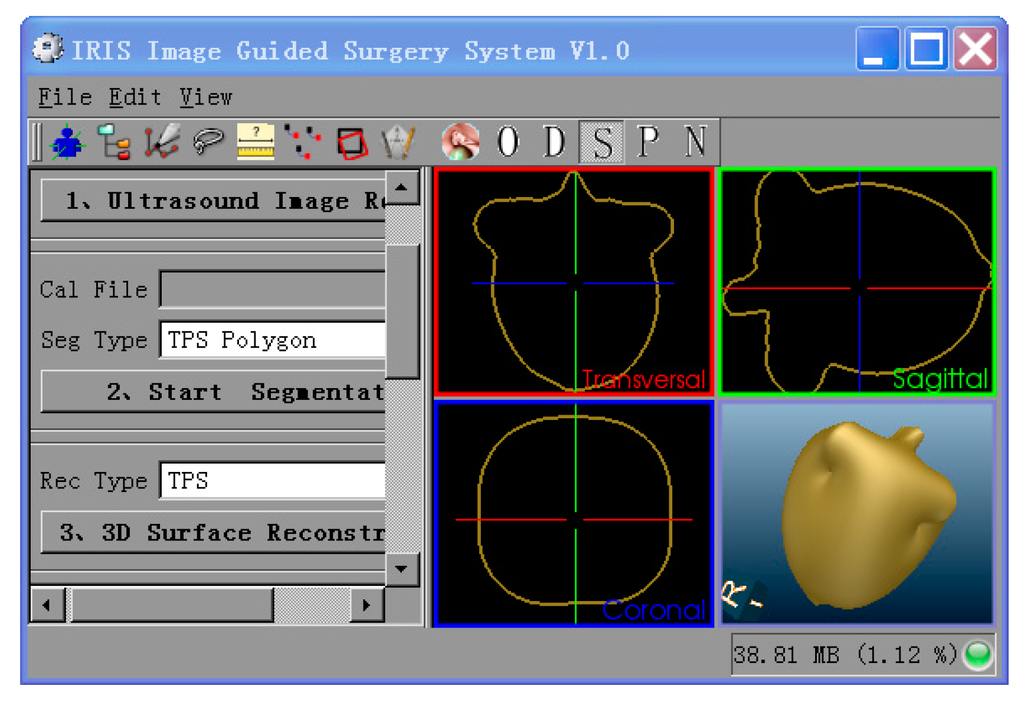Toggle the O mode toolbar button
Viewport: 1024px width, 702px height.
(x=508, y=143)
